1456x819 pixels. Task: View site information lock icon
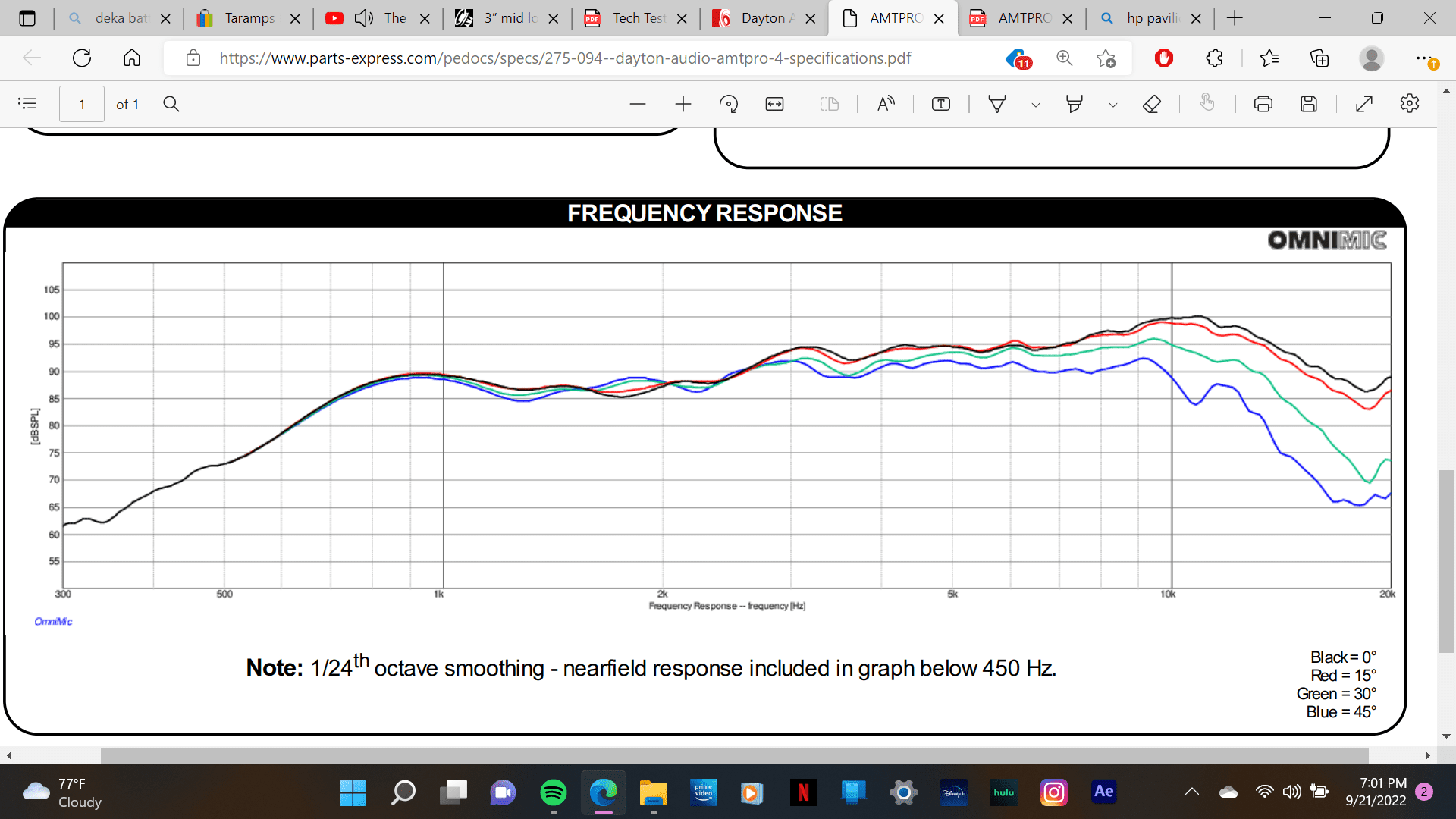(x=193, y=58)
